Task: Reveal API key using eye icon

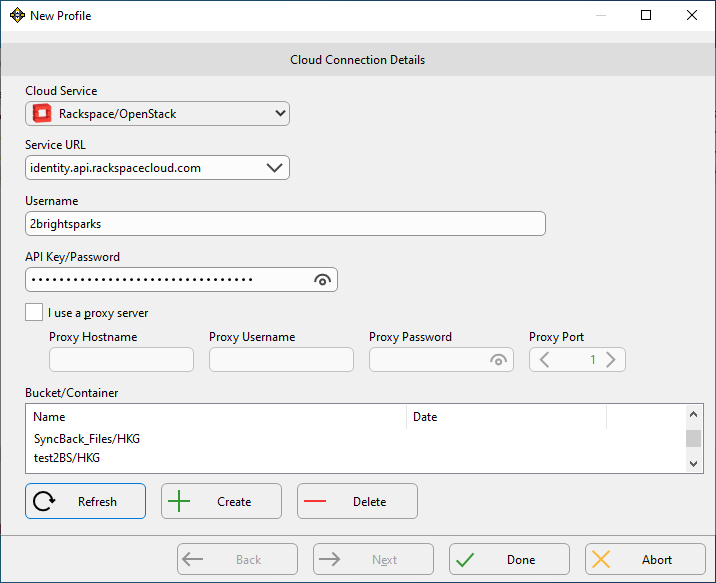Action: click(322, 280)
